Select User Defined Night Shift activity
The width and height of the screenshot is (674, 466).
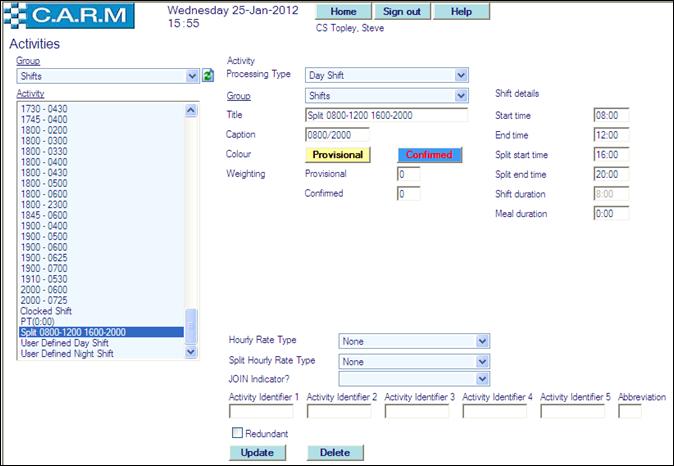pyautogui.click(x=65, y=353)
